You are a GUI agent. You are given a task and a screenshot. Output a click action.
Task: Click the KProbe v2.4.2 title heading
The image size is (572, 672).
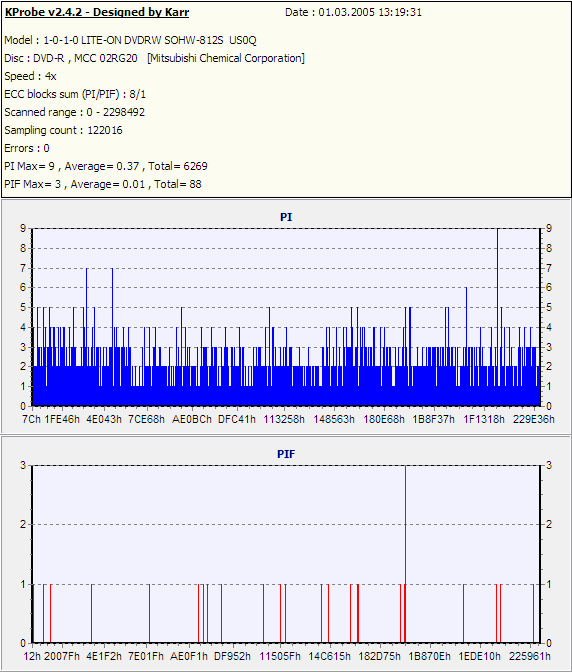point(97,12)
